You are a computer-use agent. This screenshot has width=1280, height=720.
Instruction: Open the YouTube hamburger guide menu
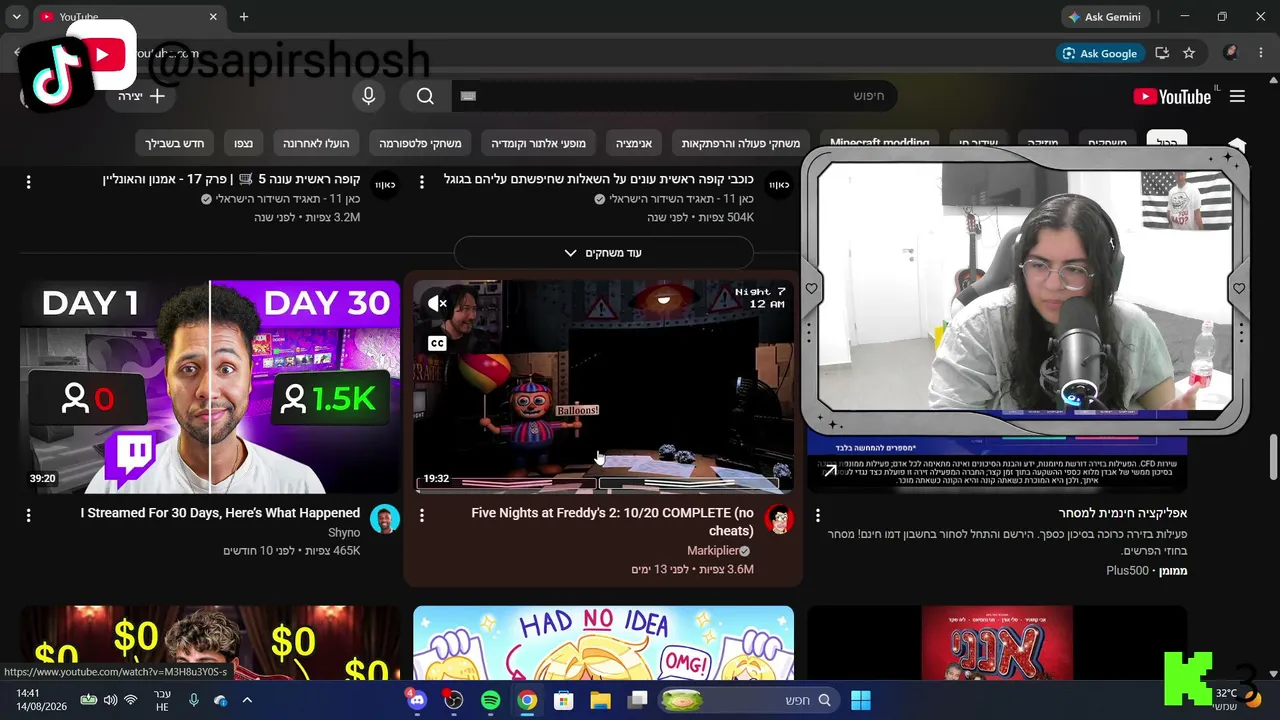[x=1237, y=96]
